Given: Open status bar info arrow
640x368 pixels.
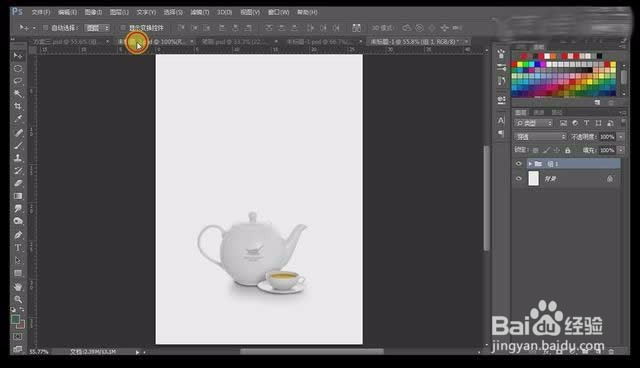Looking at the screenshot, I should click(138, 352).
